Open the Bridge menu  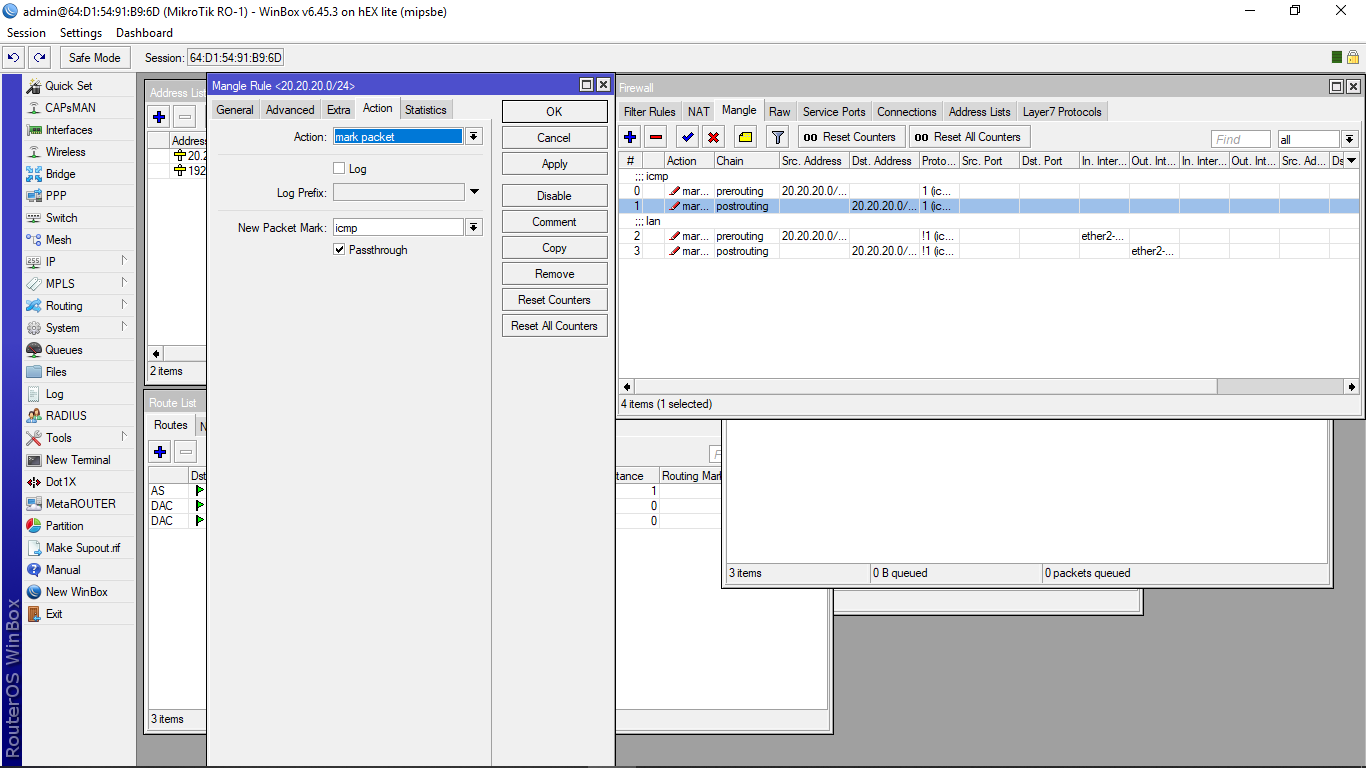tap(60, 174)
